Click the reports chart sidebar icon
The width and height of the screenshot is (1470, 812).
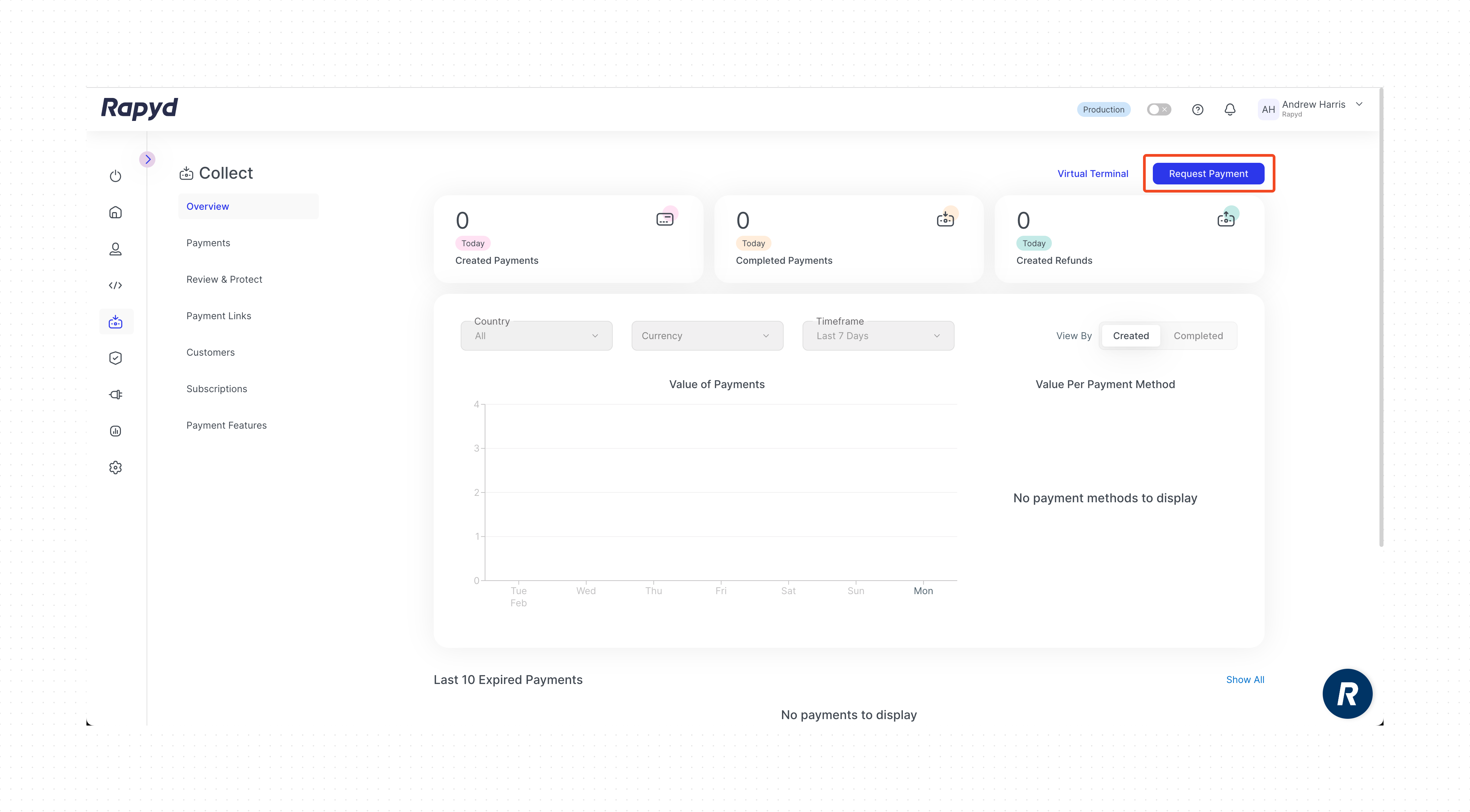pos(115,431)
